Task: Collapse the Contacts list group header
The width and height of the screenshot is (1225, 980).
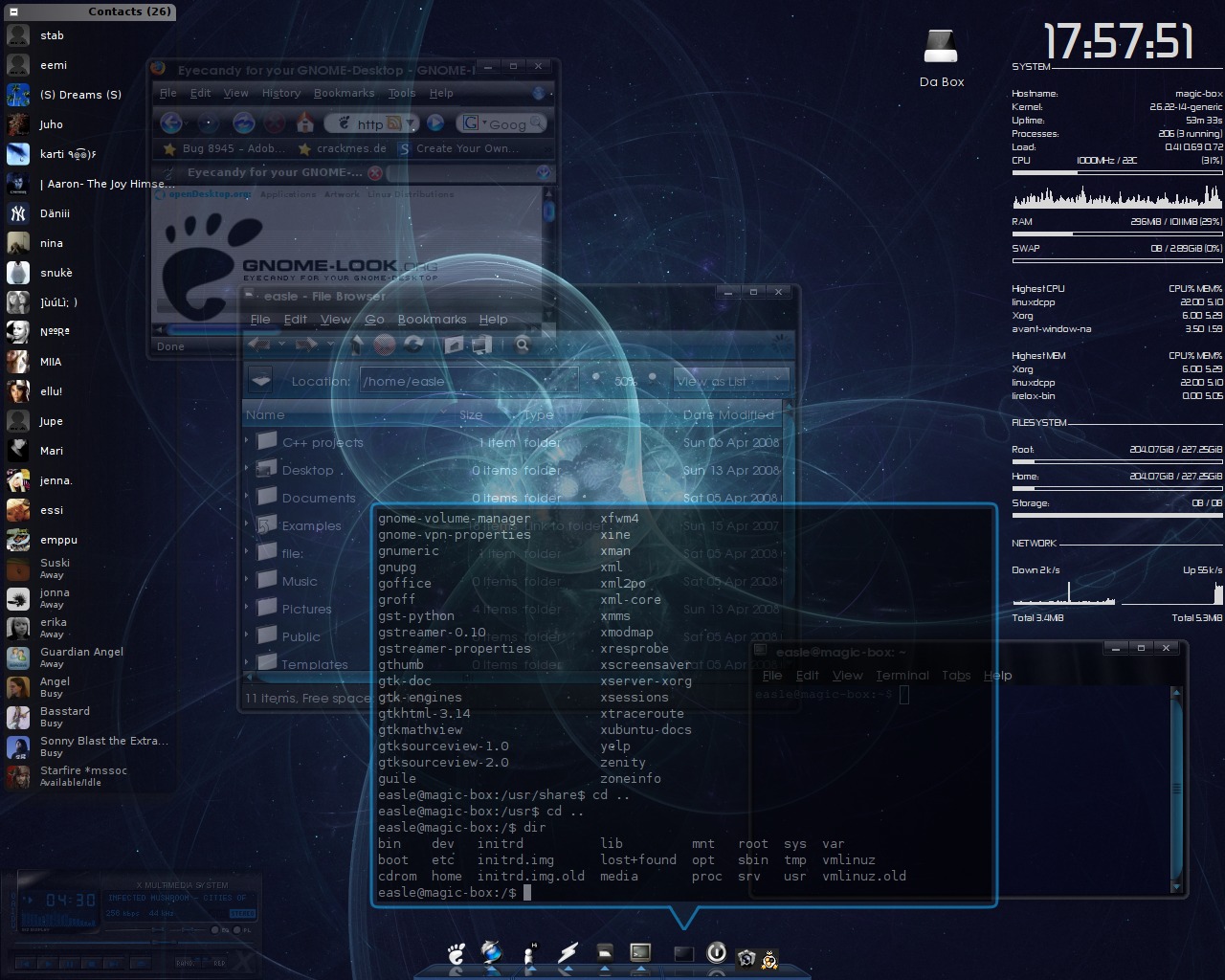Action: (x=13, y=11)
